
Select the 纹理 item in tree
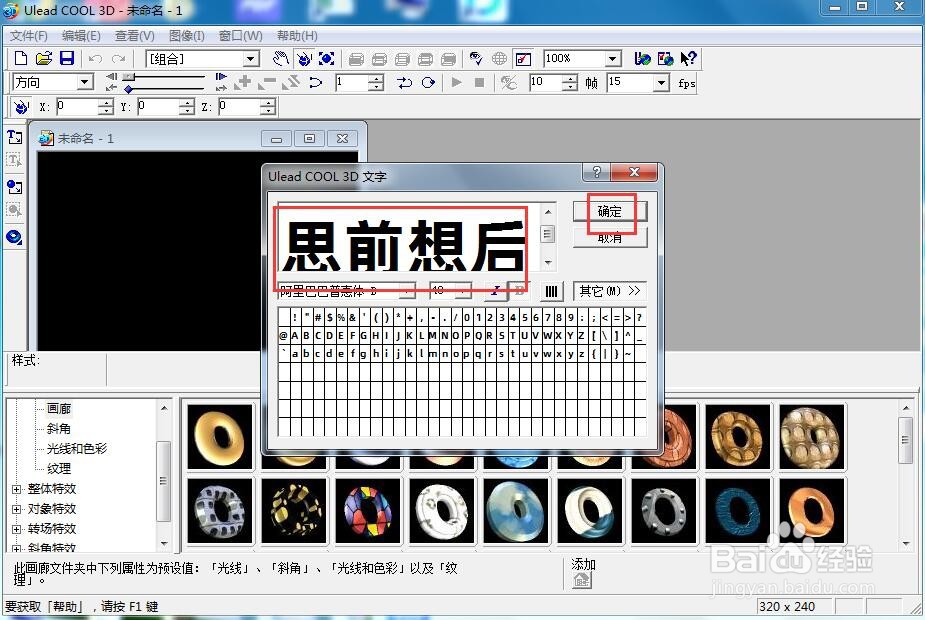(58, 468)
